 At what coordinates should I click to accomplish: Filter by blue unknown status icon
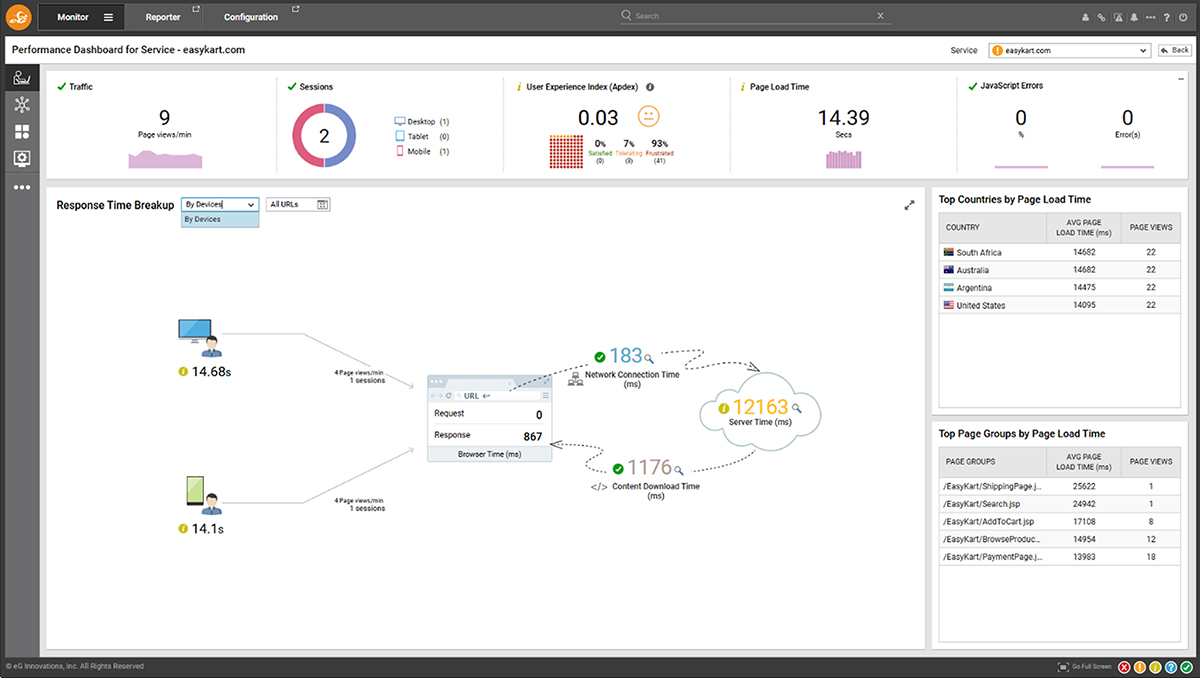click(1171, 667)
